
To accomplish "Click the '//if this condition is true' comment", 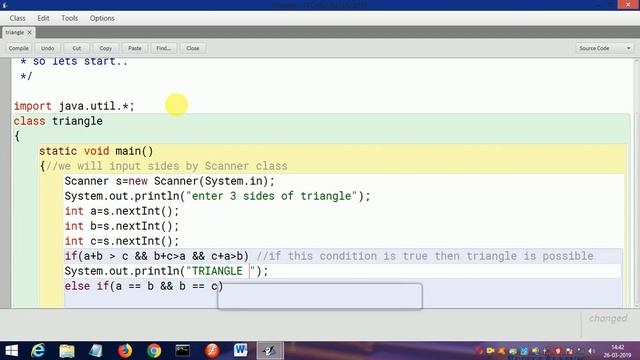I will [425, 256].
